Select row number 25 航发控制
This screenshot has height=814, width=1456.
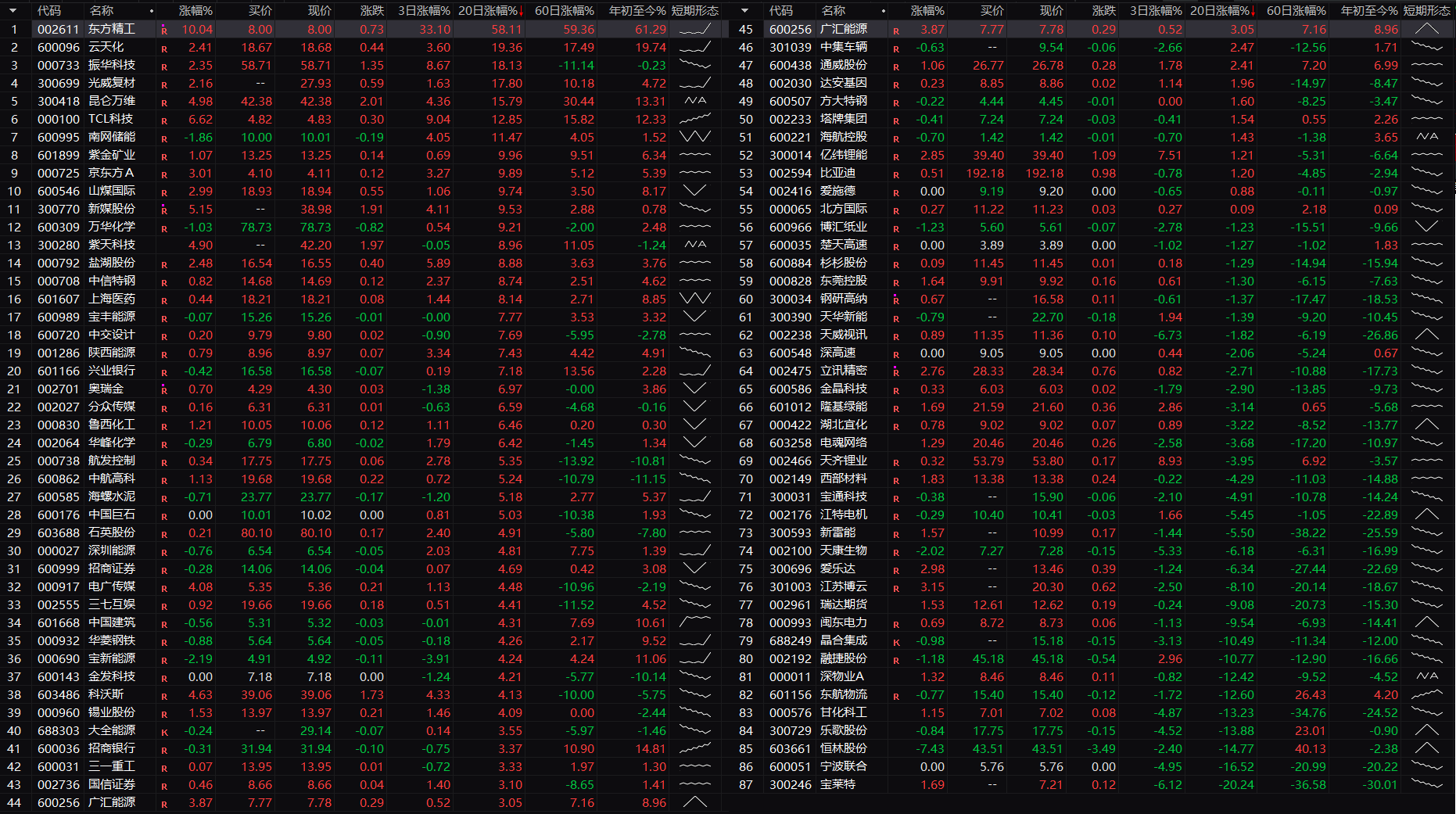(x=14, y=461)
